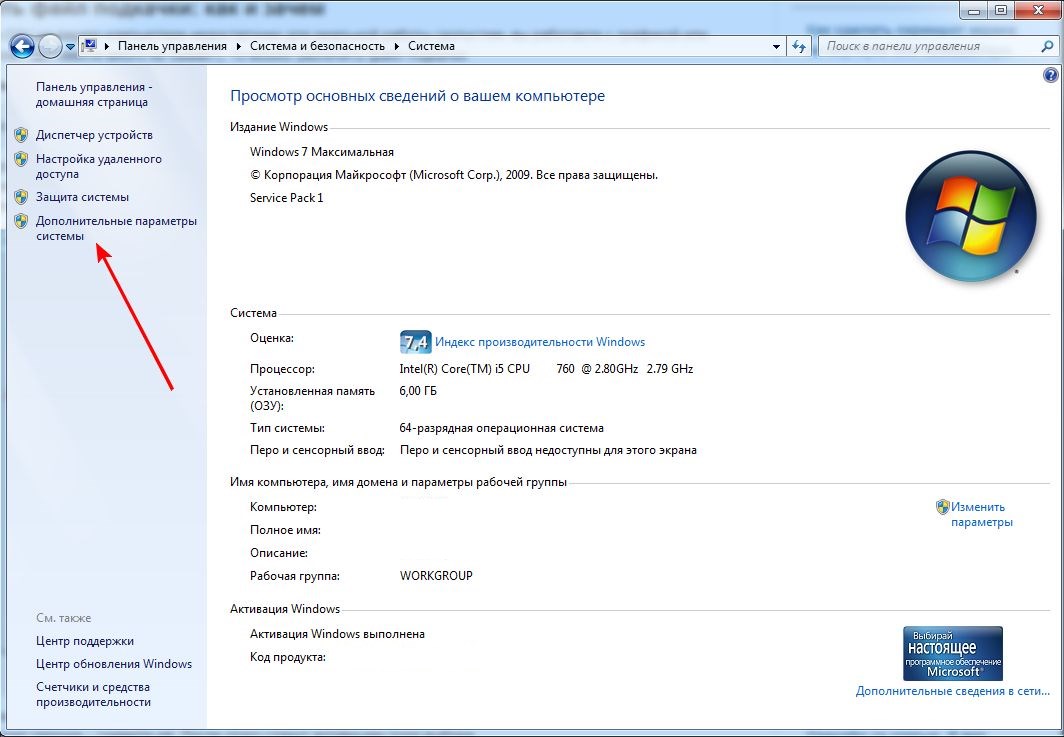This screenshot has width=1064, height=737.
Task: Expand the arrow after Панель управления breadcrumb
Action: (239, 46)
